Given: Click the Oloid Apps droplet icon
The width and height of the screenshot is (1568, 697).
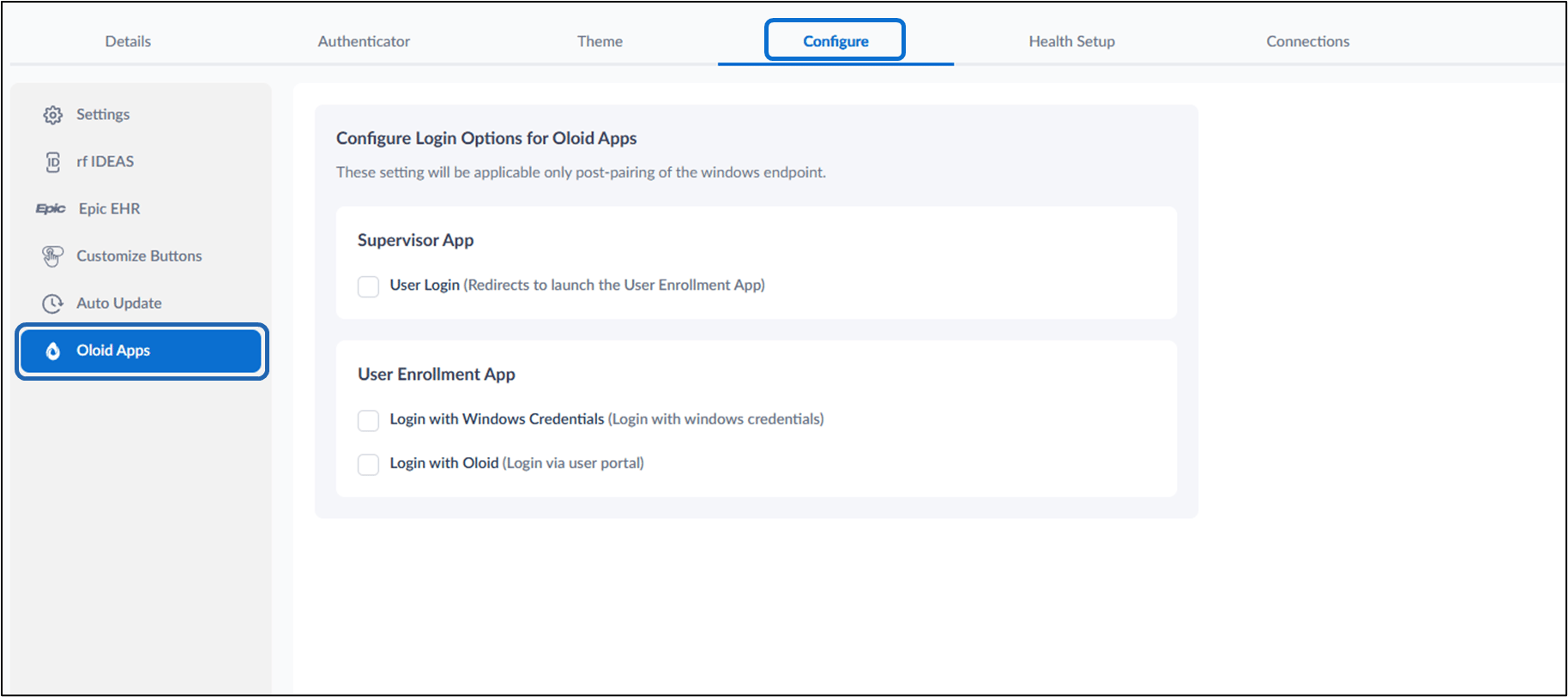Looking at the screenshot, I should (x=53, y=351).
